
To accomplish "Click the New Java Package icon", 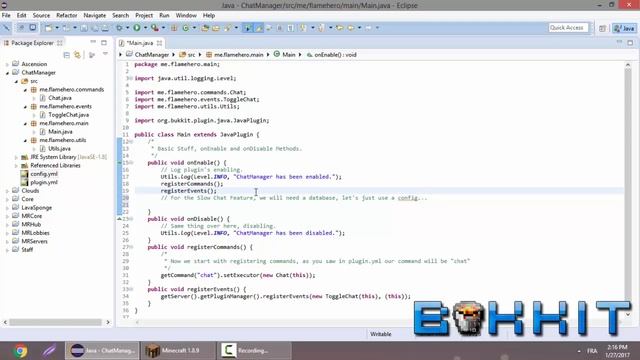I will click(x=174, y=28).
